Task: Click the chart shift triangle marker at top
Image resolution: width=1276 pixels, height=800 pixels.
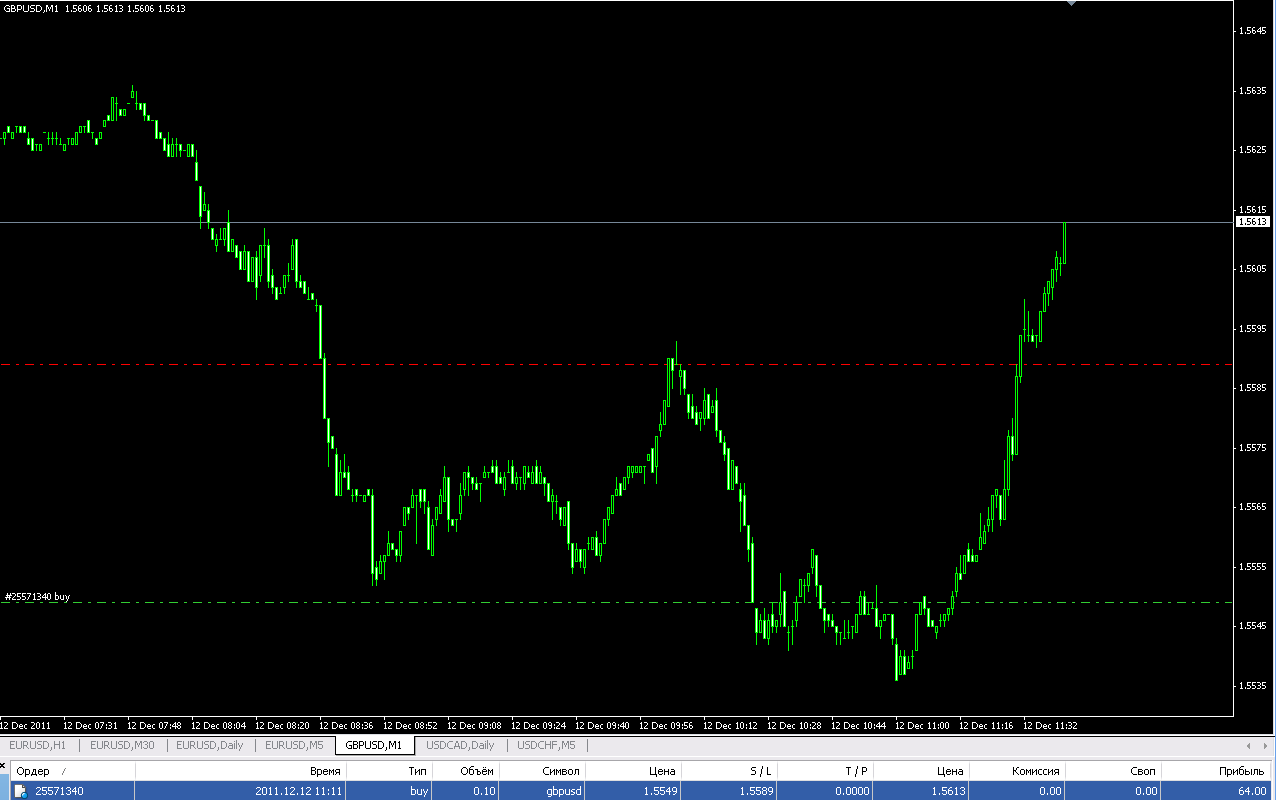Action: (1071, 3)
